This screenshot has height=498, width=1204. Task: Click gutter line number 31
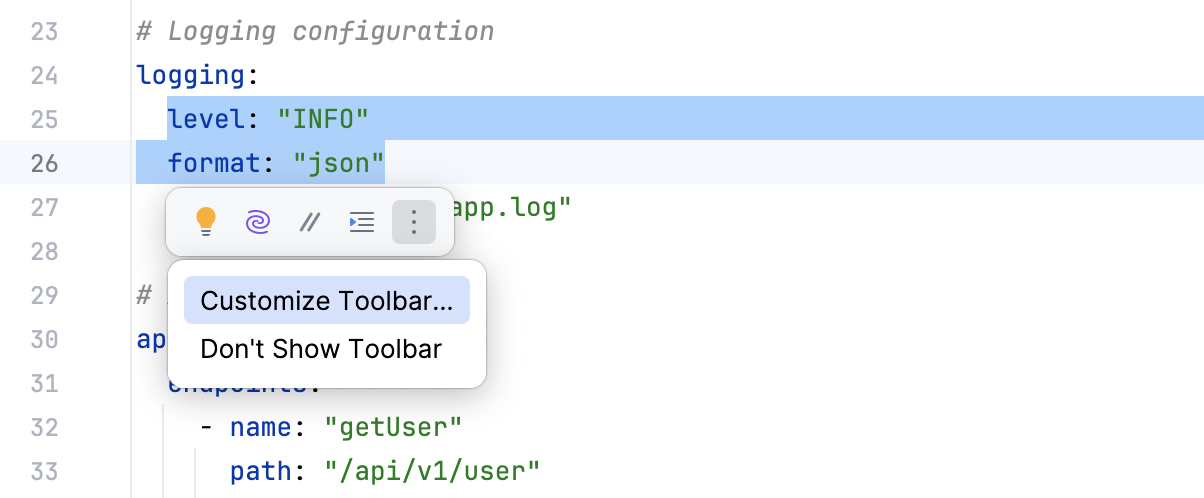(x=44, y=383)
